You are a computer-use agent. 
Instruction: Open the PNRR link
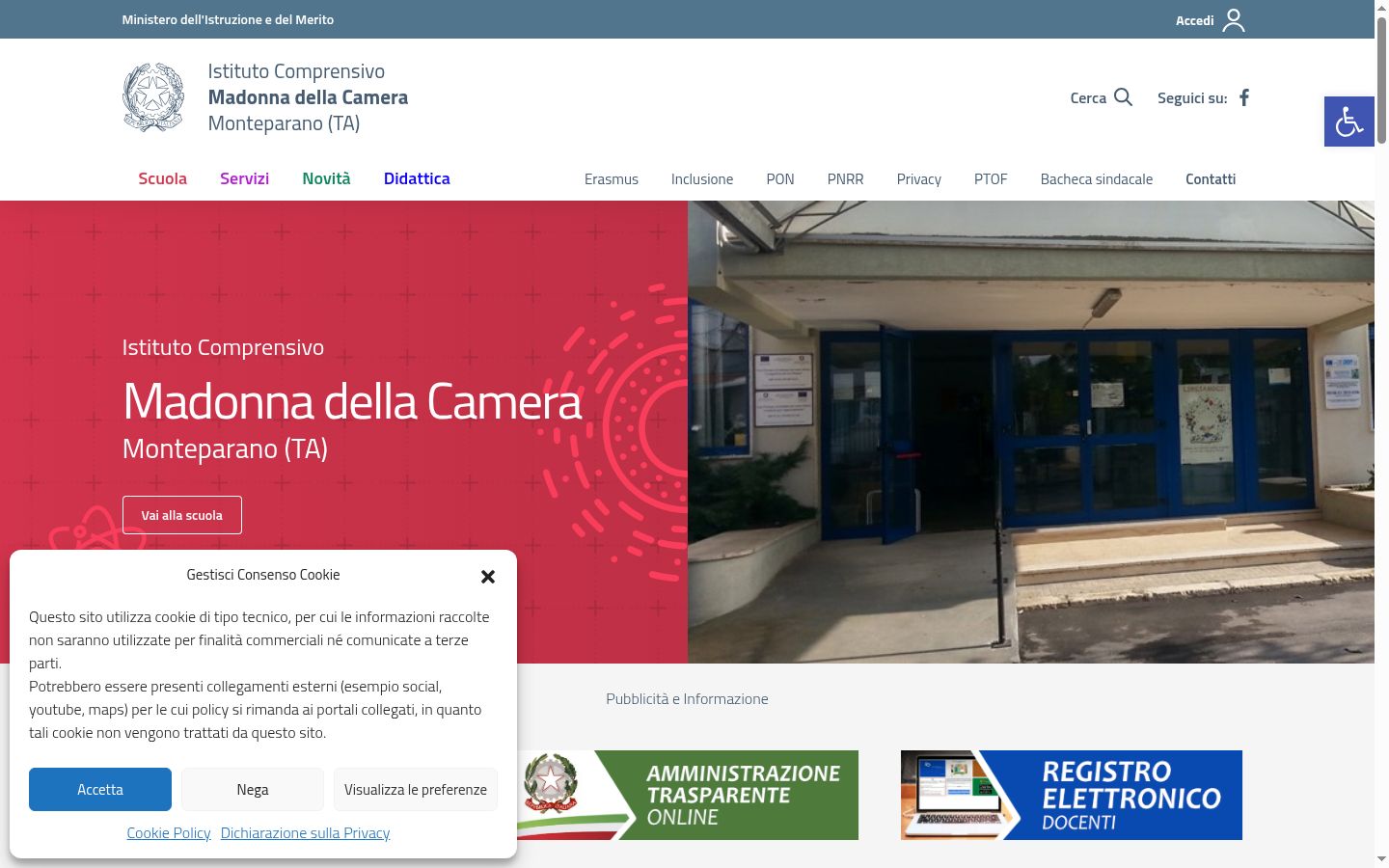coord(845,179)
